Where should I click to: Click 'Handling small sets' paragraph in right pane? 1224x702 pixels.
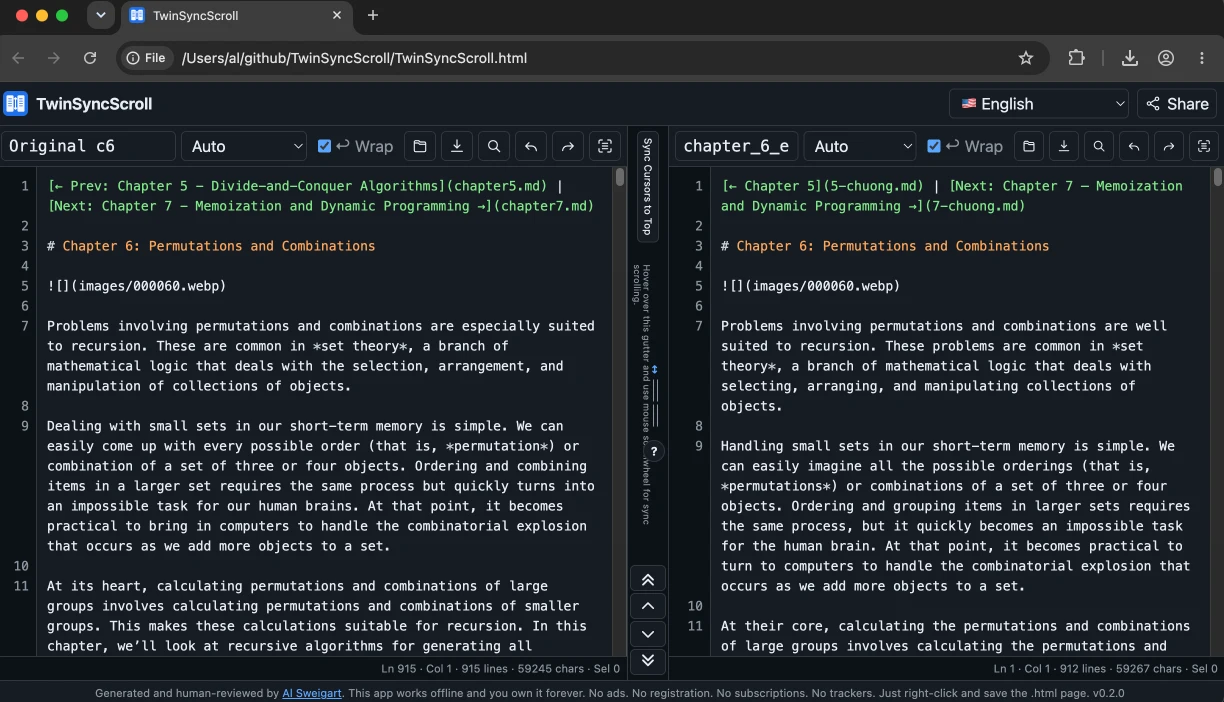(x=955, y=516)
